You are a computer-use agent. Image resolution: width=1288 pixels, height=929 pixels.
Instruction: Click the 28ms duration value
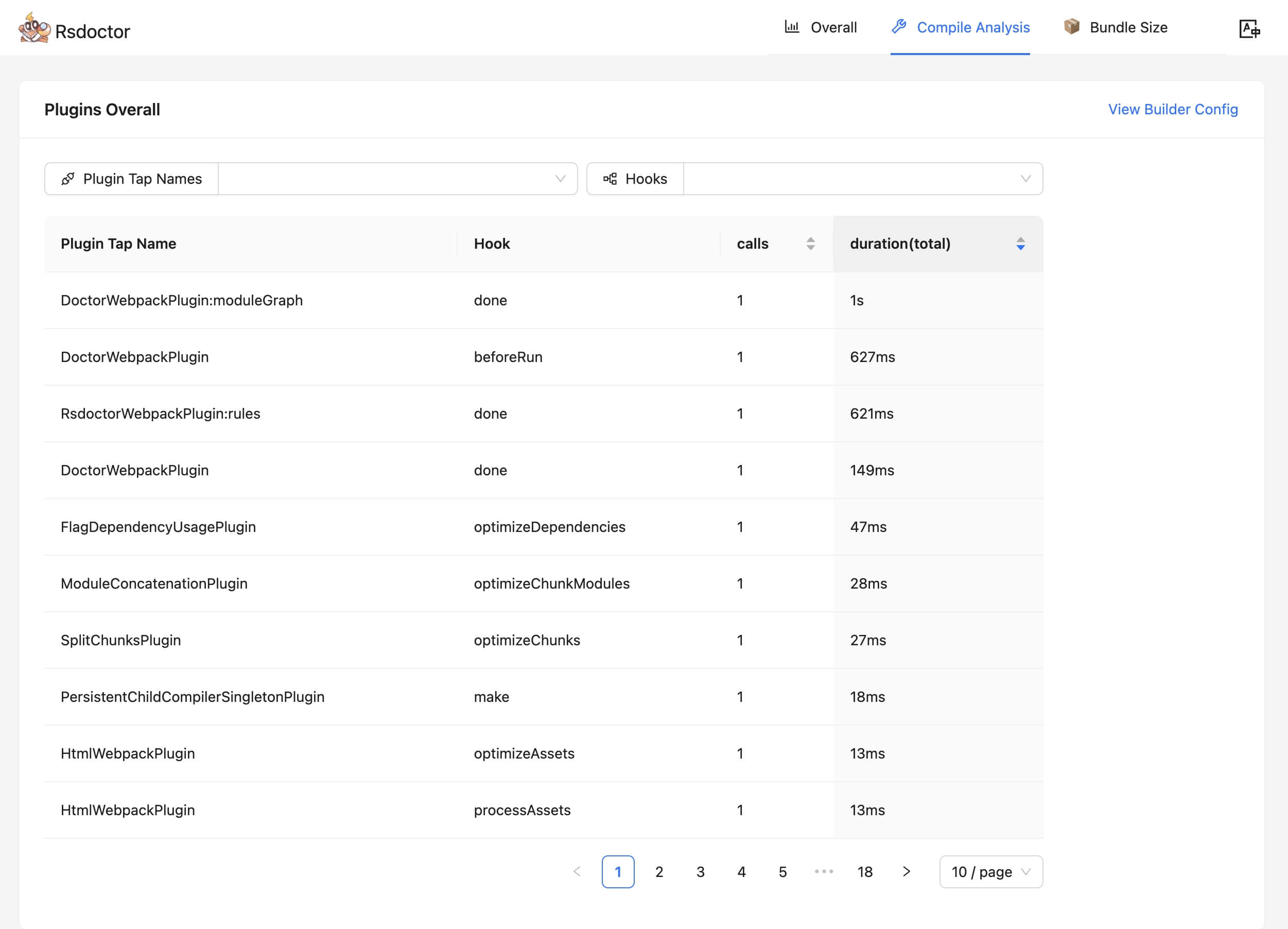click(868, 583)
